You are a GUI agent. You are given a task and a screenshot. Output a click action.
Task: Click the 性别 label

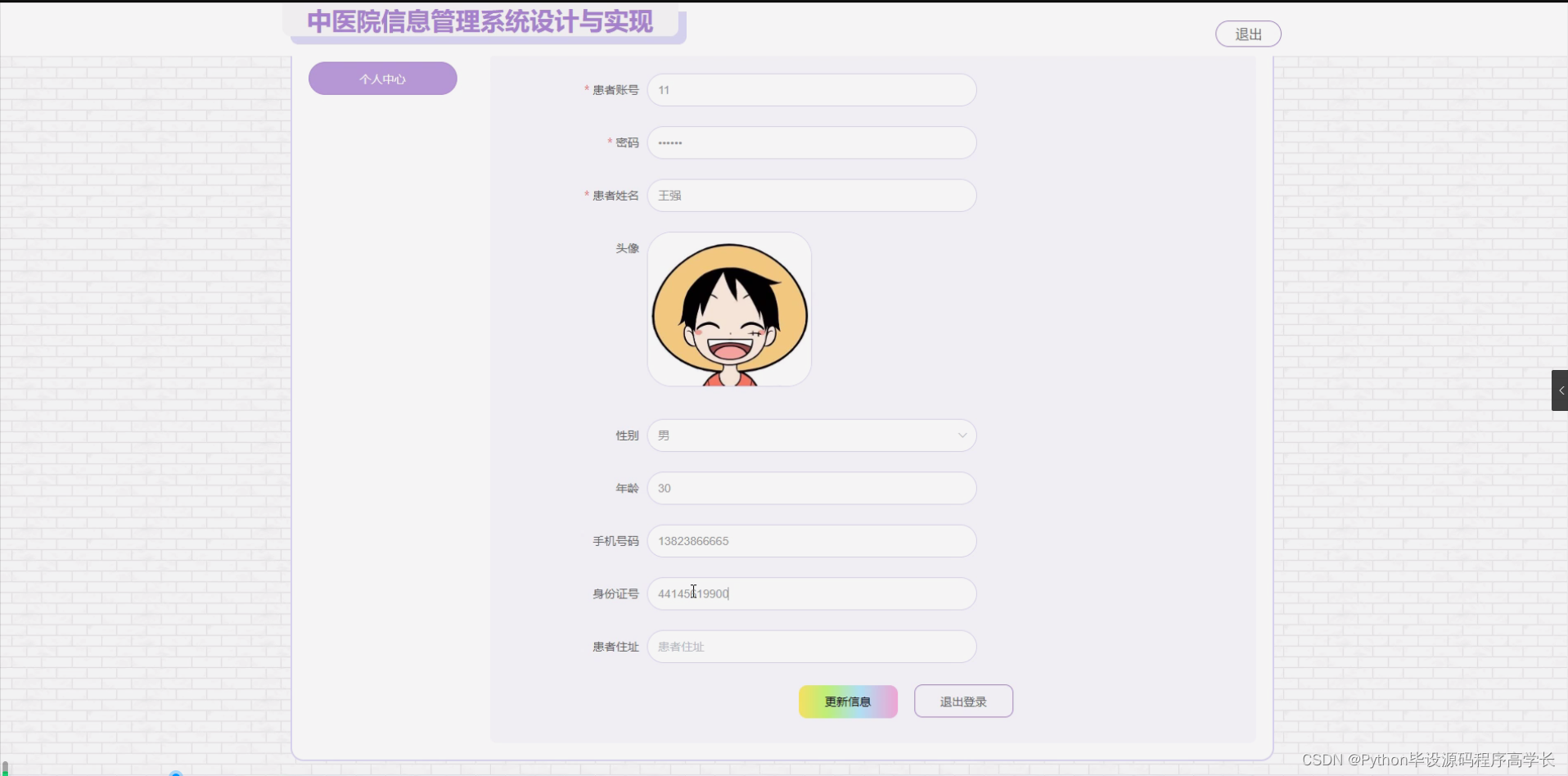tap(627, 435)
